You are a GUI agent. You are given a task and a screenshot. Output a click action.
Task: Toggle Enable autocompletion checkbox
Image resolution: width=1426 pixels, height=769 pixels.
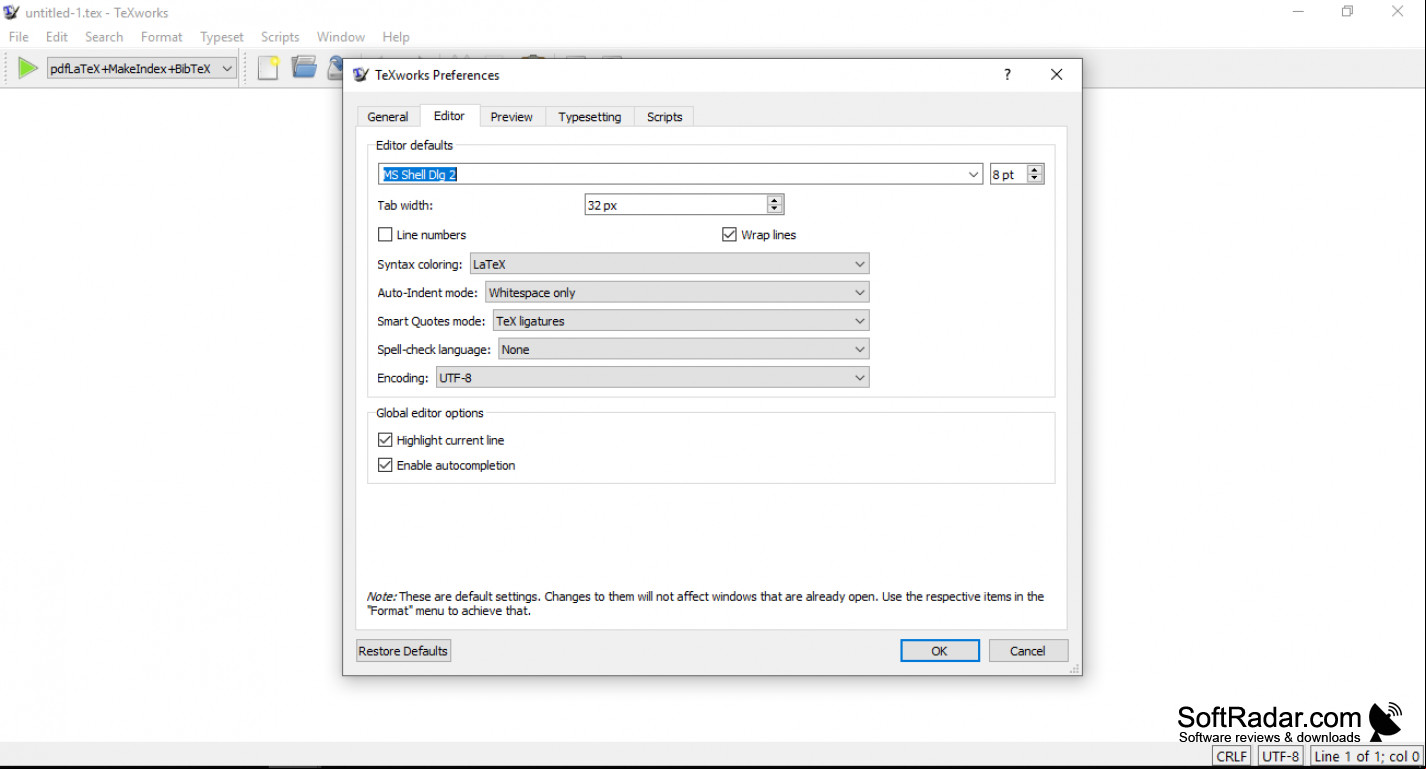coord(385,465)
